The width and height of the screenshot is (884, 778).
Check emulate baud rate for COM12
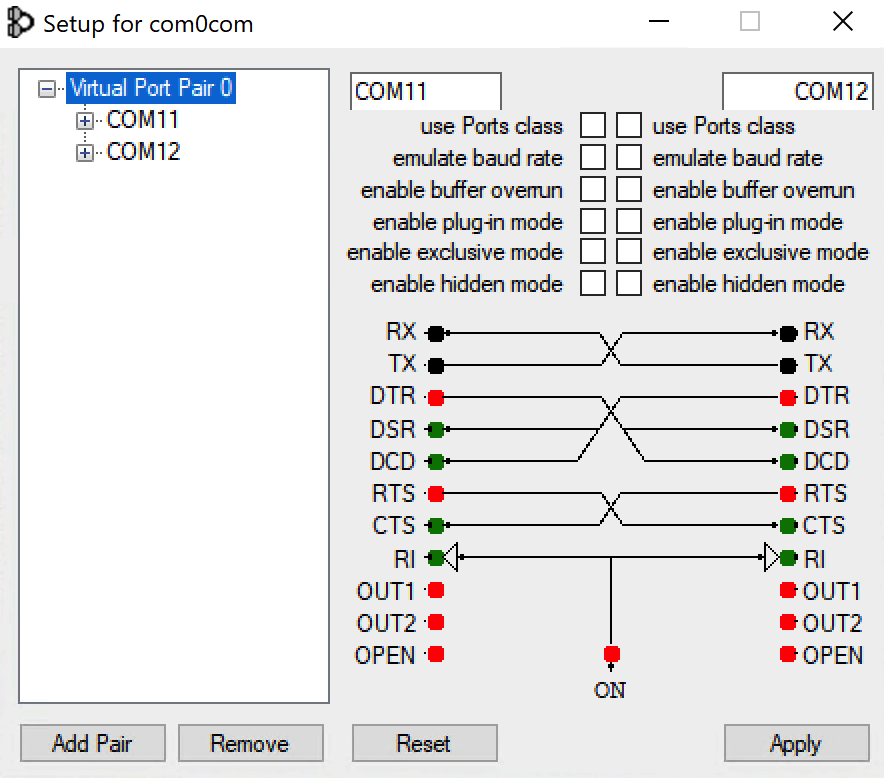pyautogui.click(x=629, y=157)
